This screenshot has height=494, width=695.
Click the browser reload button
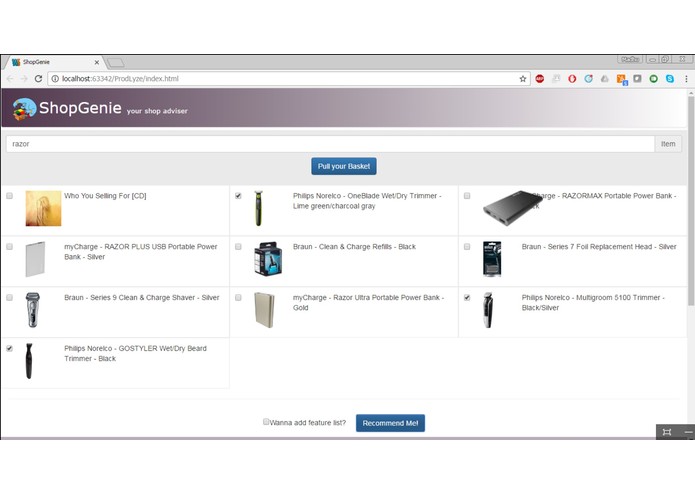click(39, 78)
